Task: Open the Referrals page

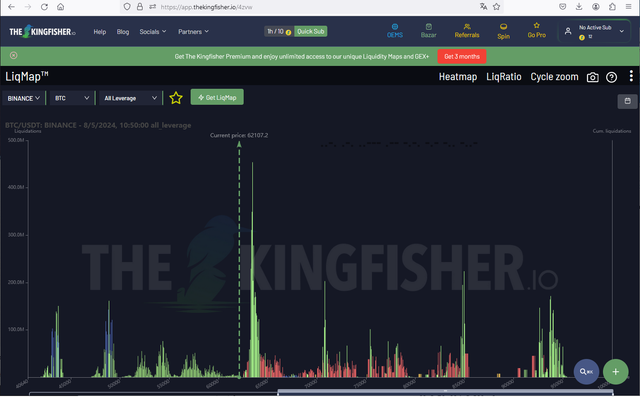Action: click(467, 31)
